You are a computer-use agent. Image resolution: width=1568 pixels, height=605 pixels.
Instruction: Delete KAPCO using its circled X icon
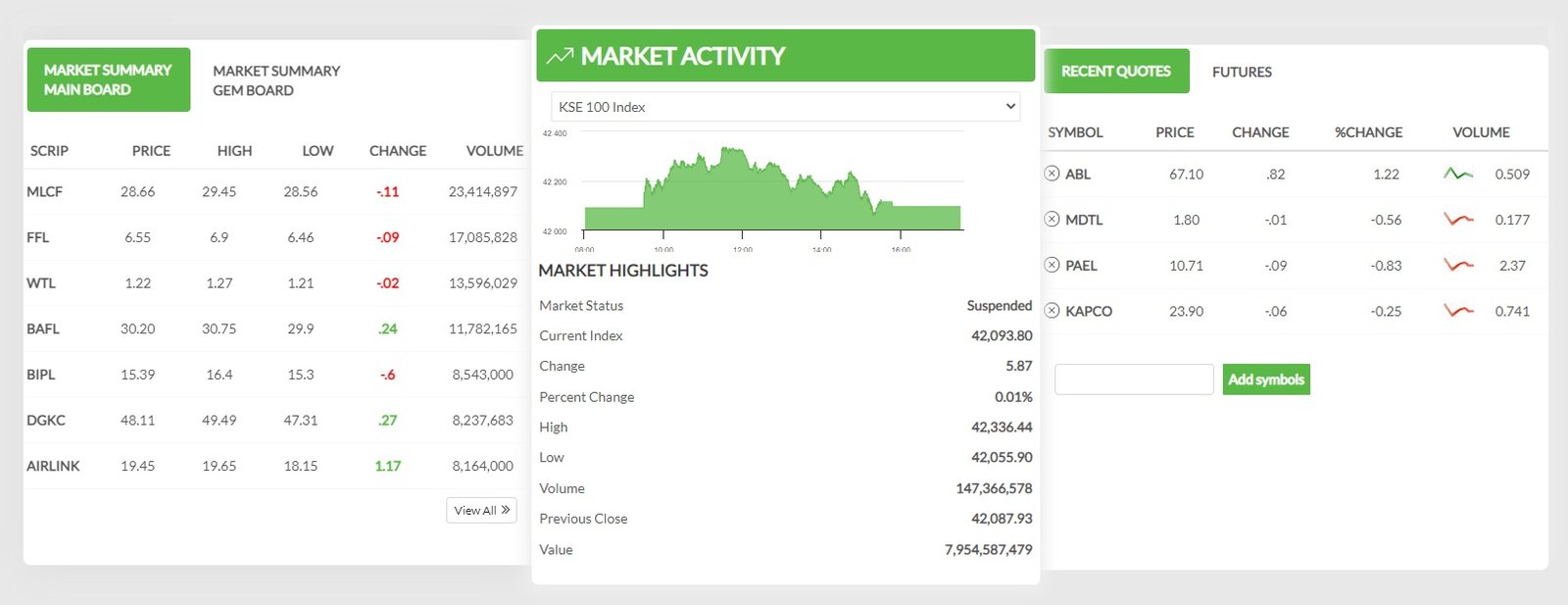[x=1052, y=311]
